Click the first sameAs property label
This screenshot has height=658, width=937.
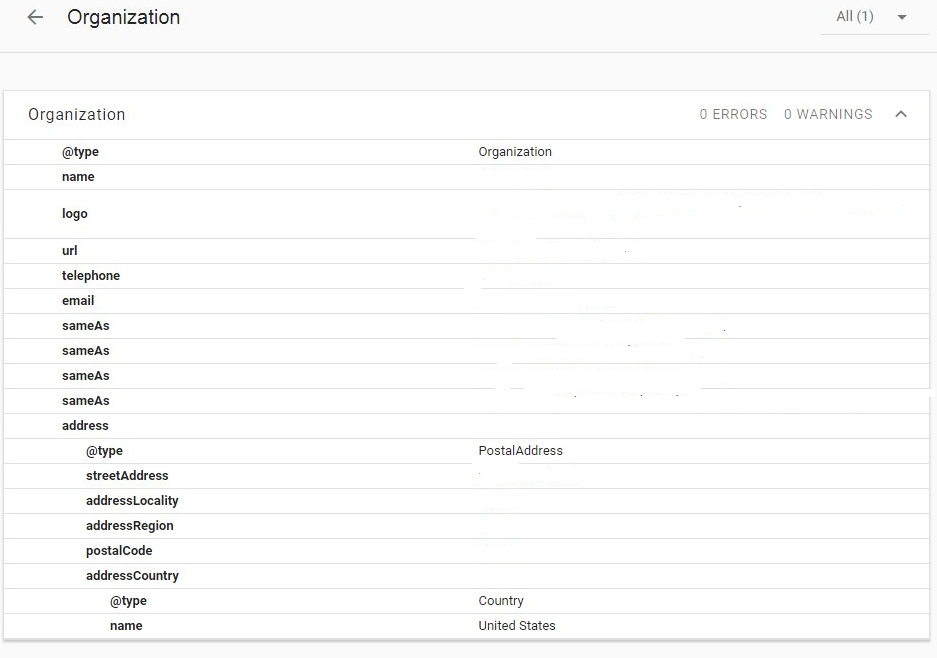[x=86, y=326]
